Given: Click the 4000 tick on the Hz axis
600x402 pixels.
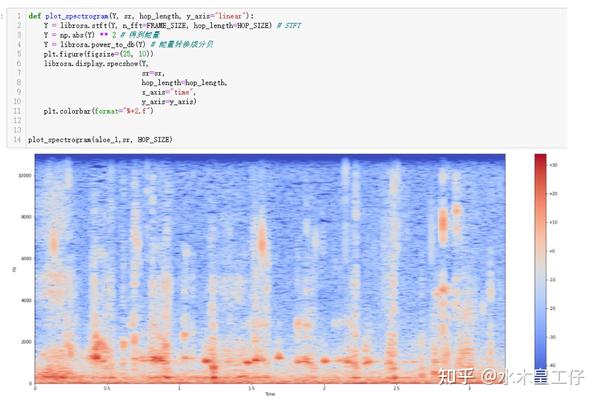Looking at the screenshot, I should point(26,301).
